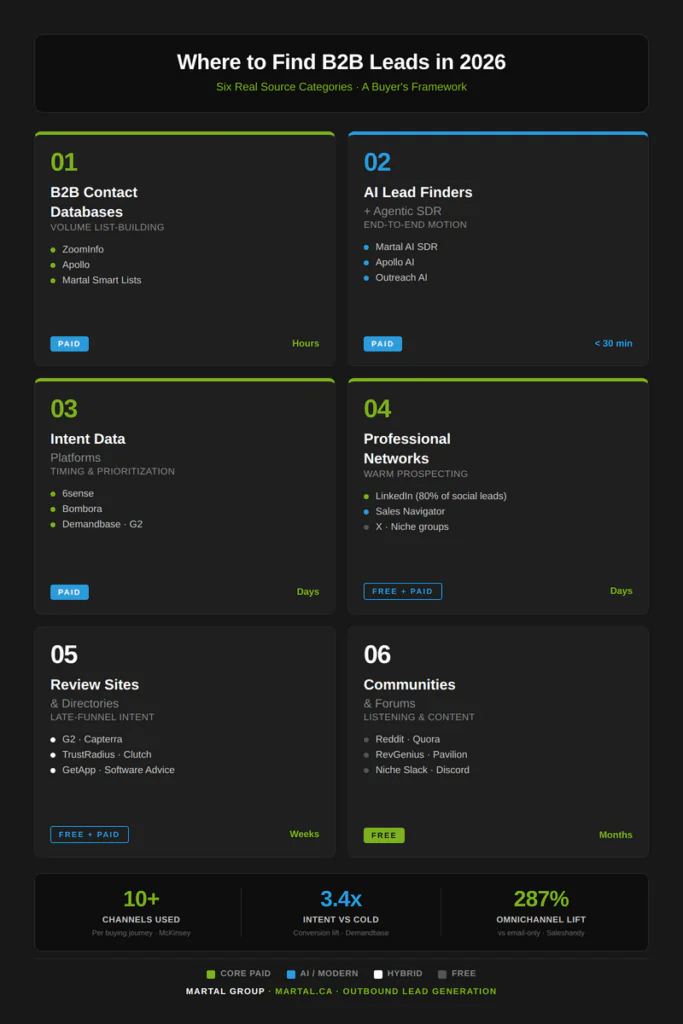Click the 'Hours' time label
This screenshot has height=1024, width=683.
(x=306, y=344)
